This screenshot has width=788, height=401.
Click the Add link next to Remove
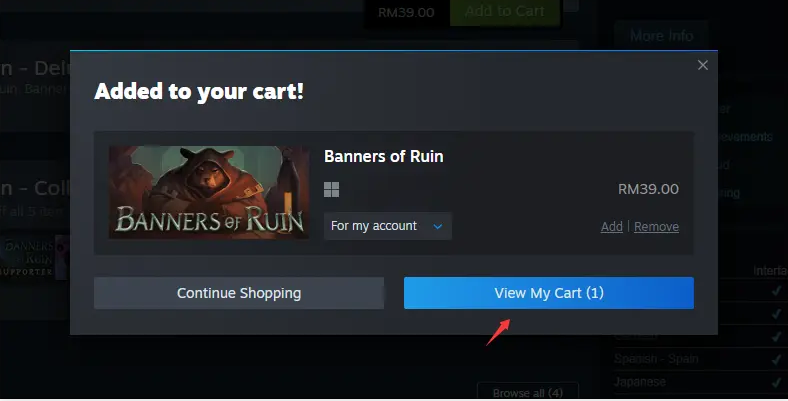(612, 227)
